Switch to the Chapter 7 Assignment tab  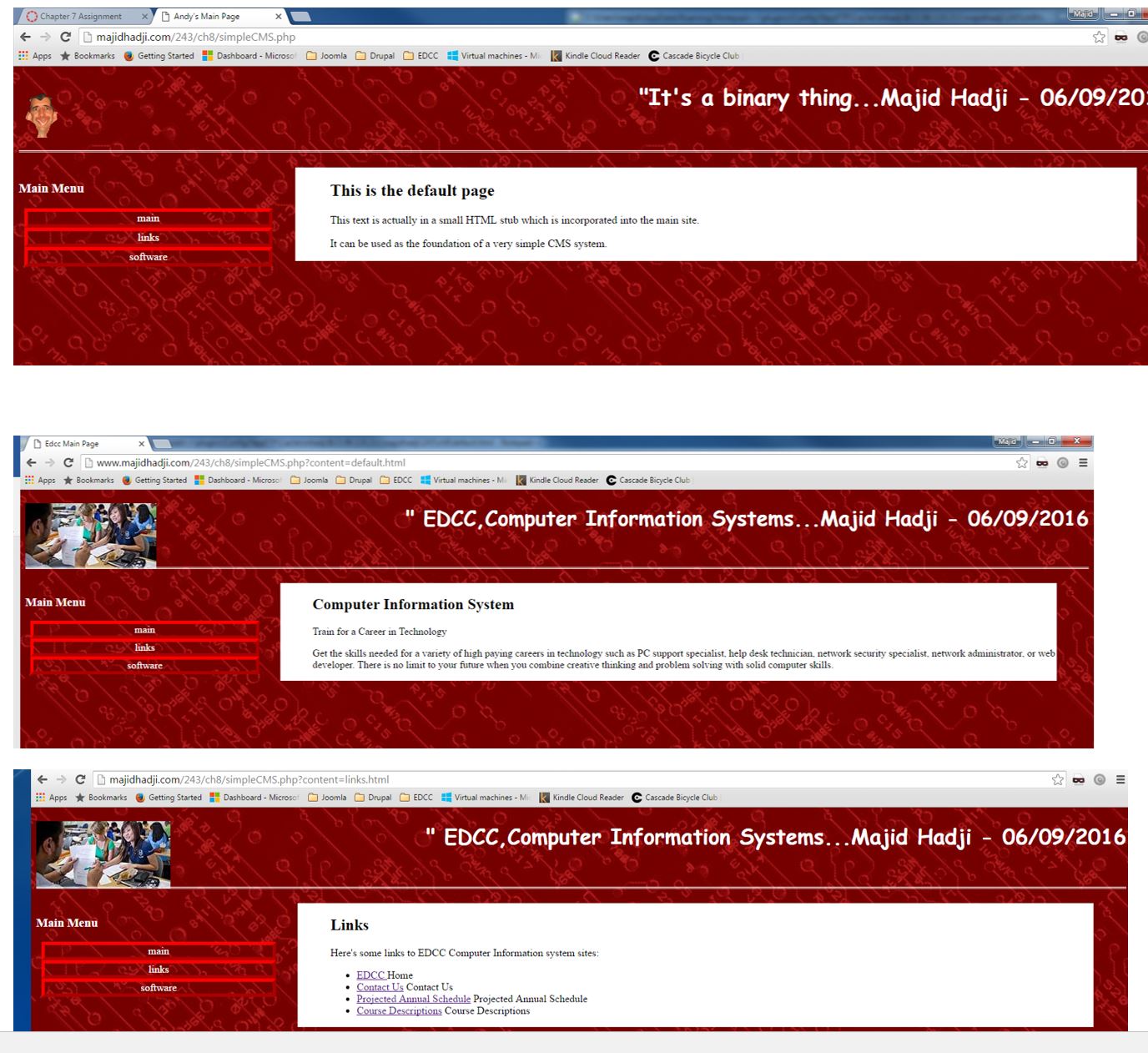pos(80,17)
